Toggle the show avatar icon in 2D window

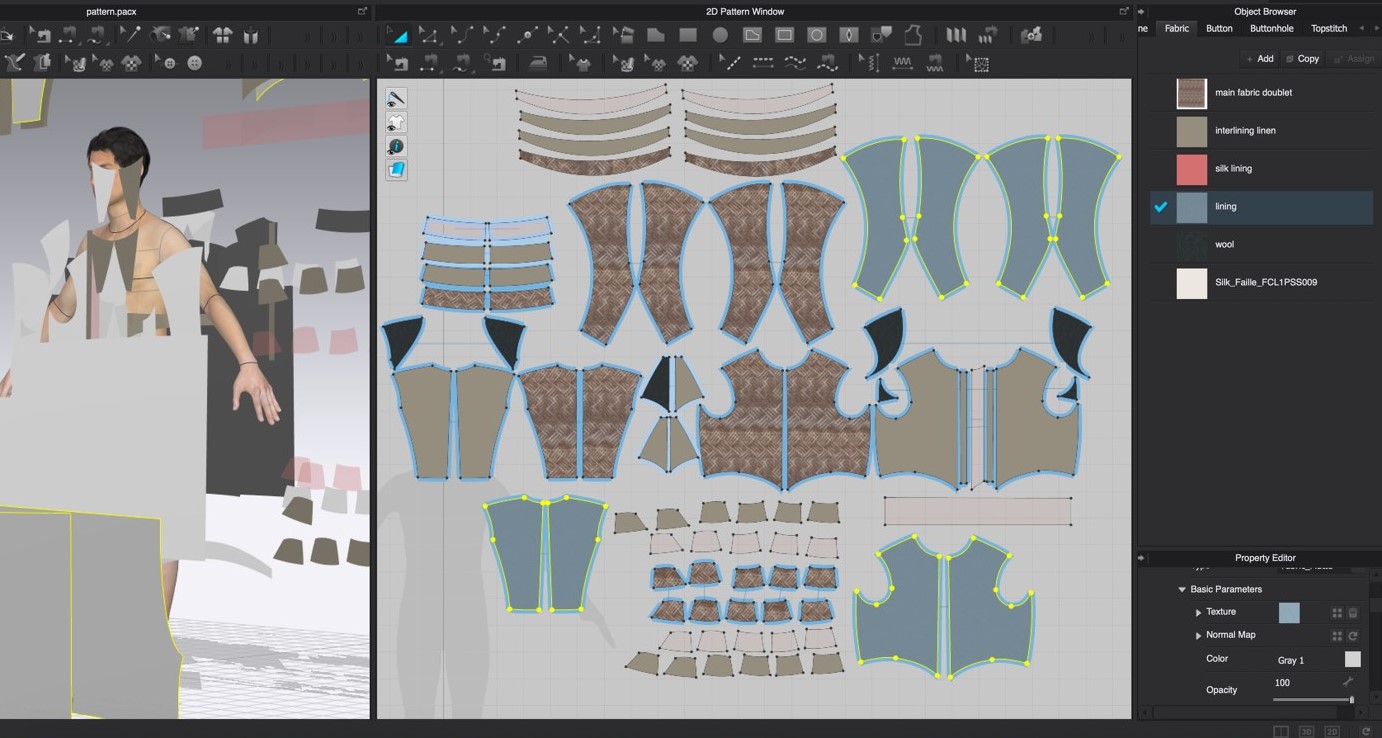click(396, 122)
